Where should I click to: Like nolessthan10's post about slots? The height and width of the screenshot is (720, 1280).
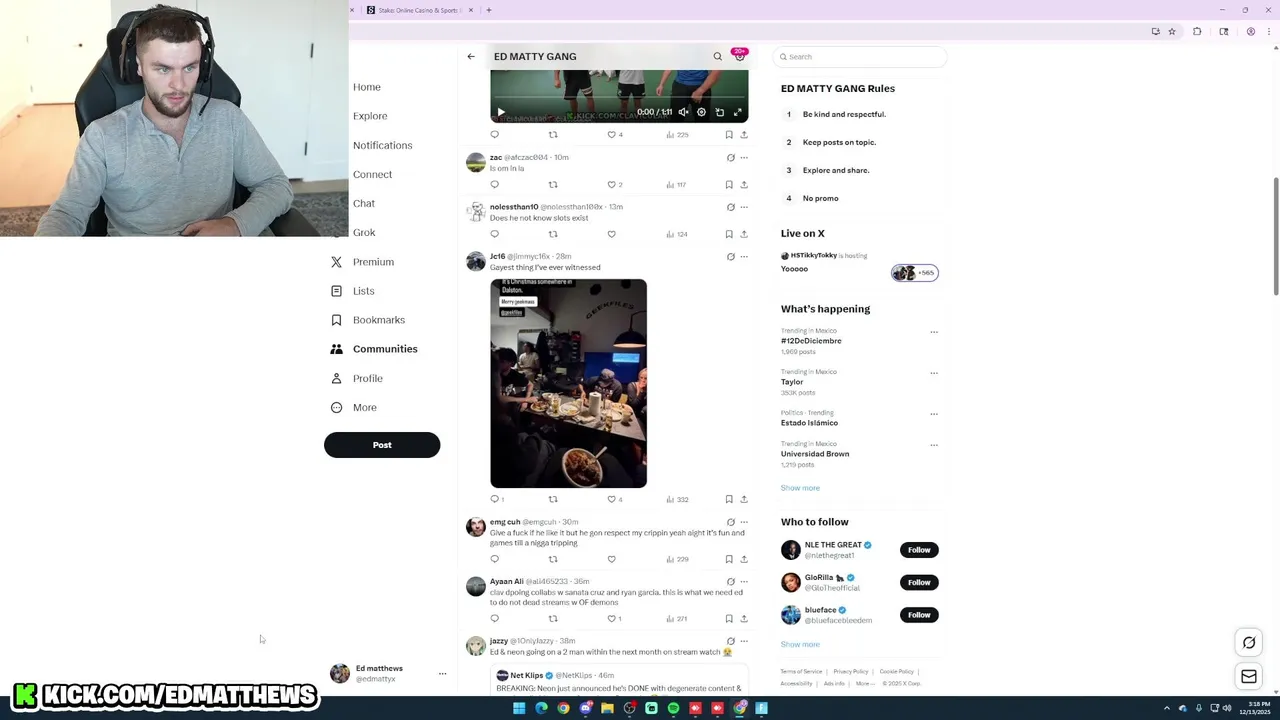click(611, 234)
